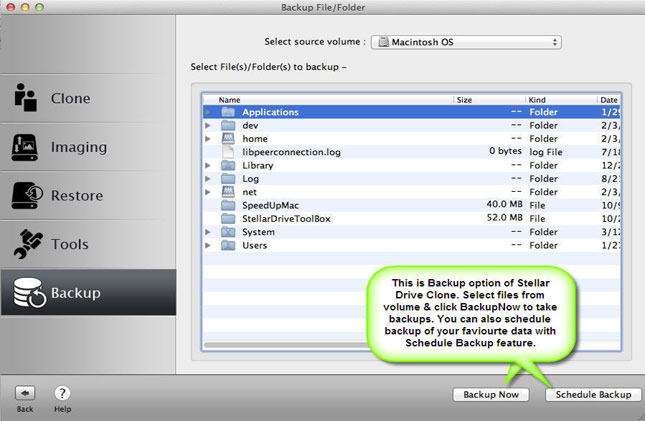This screenshot has height=421, width=645.
Task: Expand the Log folder triangle
Action: (208, 179)
